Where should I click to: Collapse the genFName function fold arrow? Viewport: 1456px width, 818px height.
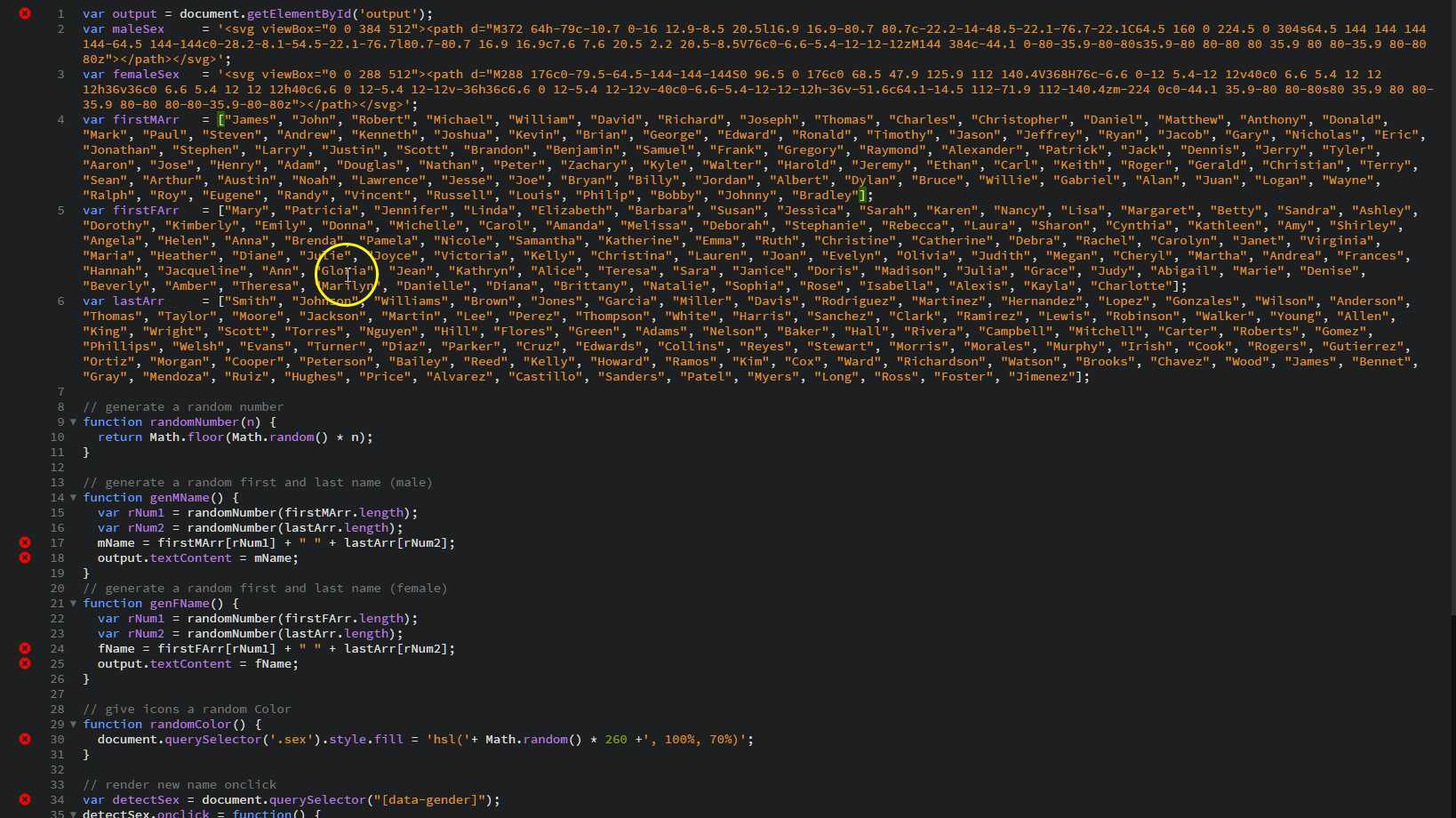tap(74, 604)
